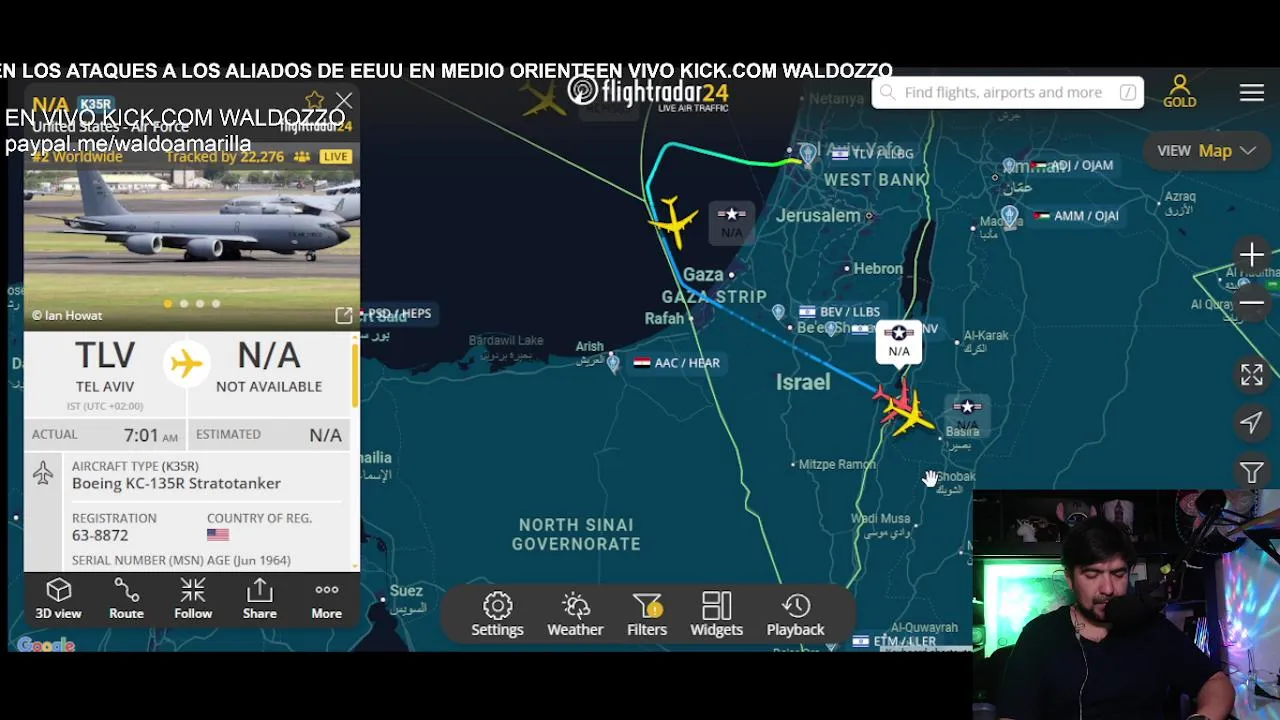This screenshot has height=720, width=1280.
Task: Show the Route of selected aircraft
Action: click(x=126, y=599)
